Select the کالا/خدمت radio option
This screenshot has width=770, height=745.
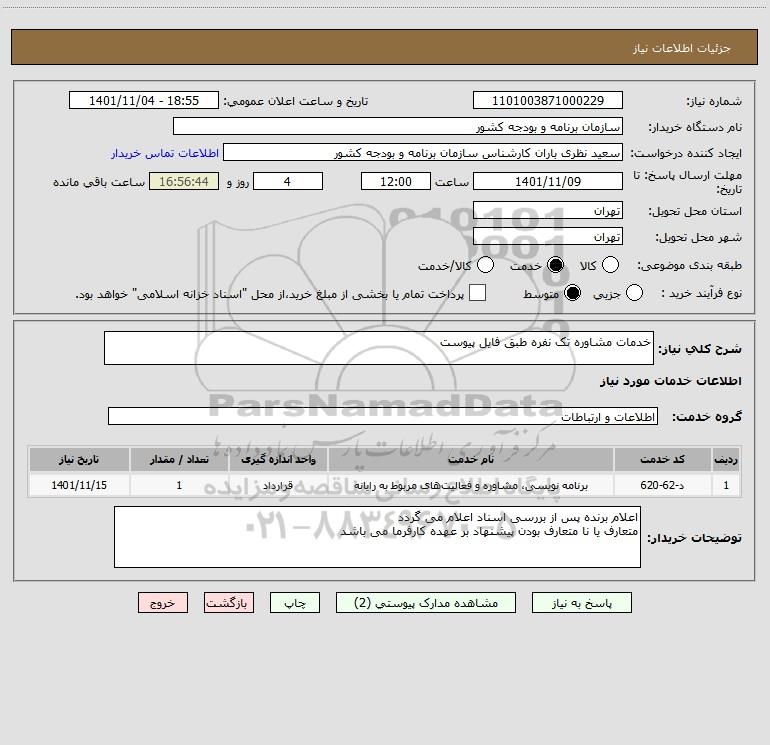coord(485,265)
